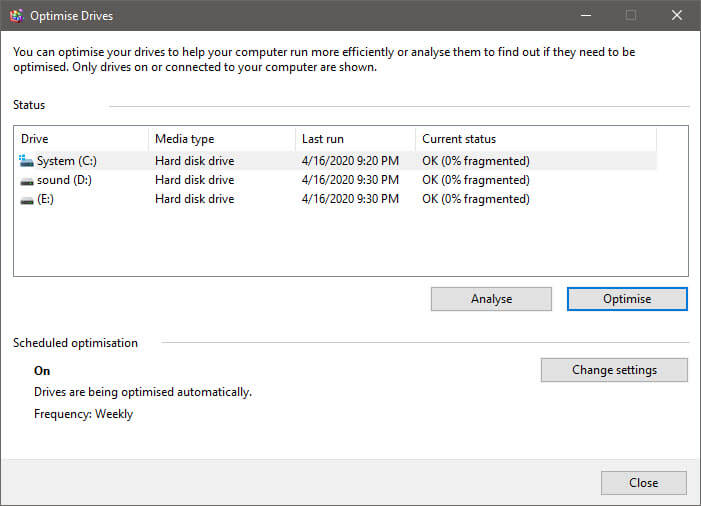The height and width of the screenshot is (506, 701).
Task: Start optimising with the Optimise button
Action: (x=627, y=299)
